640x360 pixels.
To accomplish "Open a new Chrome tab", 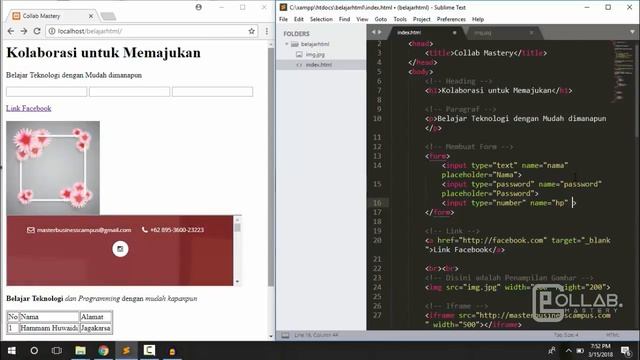I will pyautogui.click(x=108, y=16).
